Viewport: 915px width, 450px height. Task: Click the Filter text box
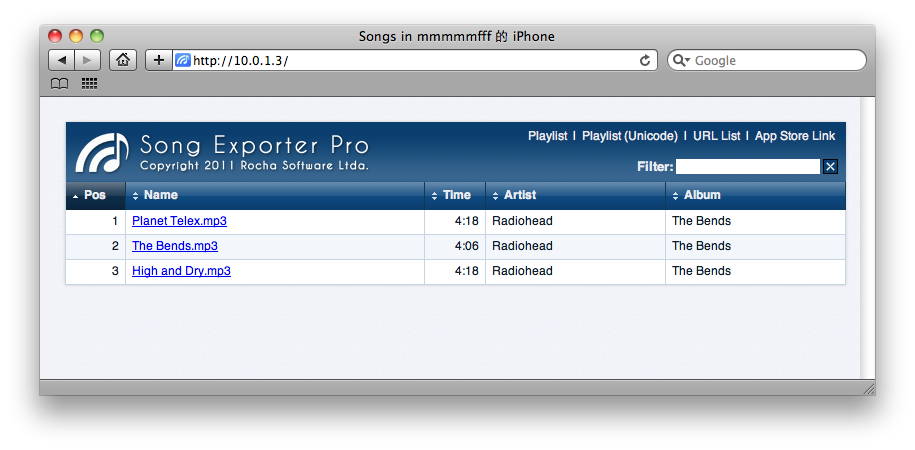[748, 167]
